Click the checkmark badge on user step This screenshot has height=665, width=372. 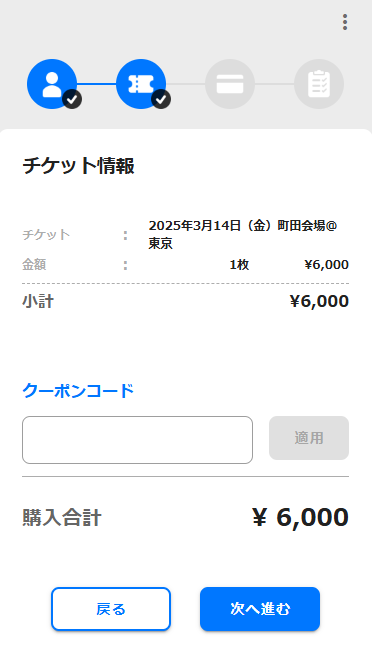coord(73,99)
